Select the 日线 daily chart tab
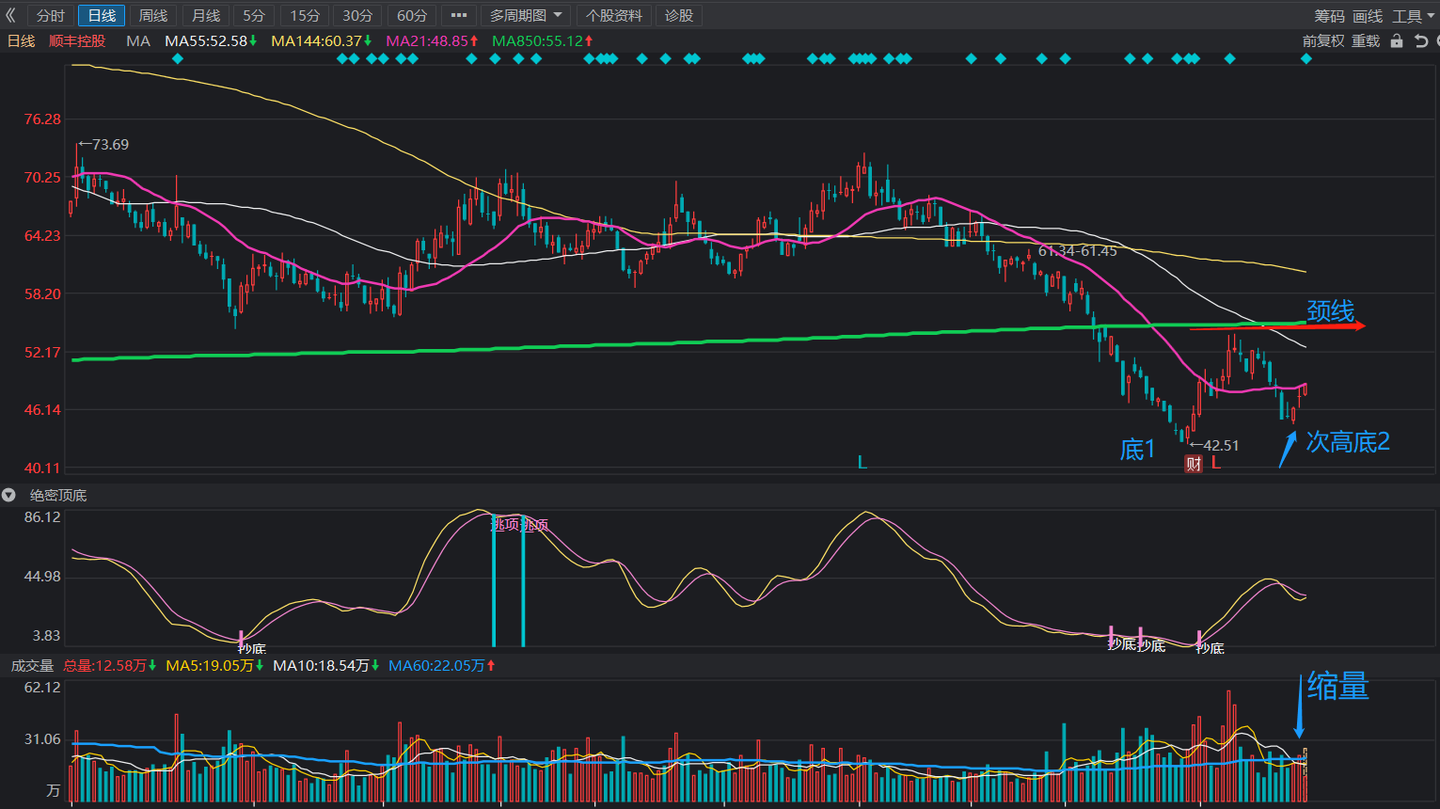Screen dimensions: 1440x809 click(102, 16)
